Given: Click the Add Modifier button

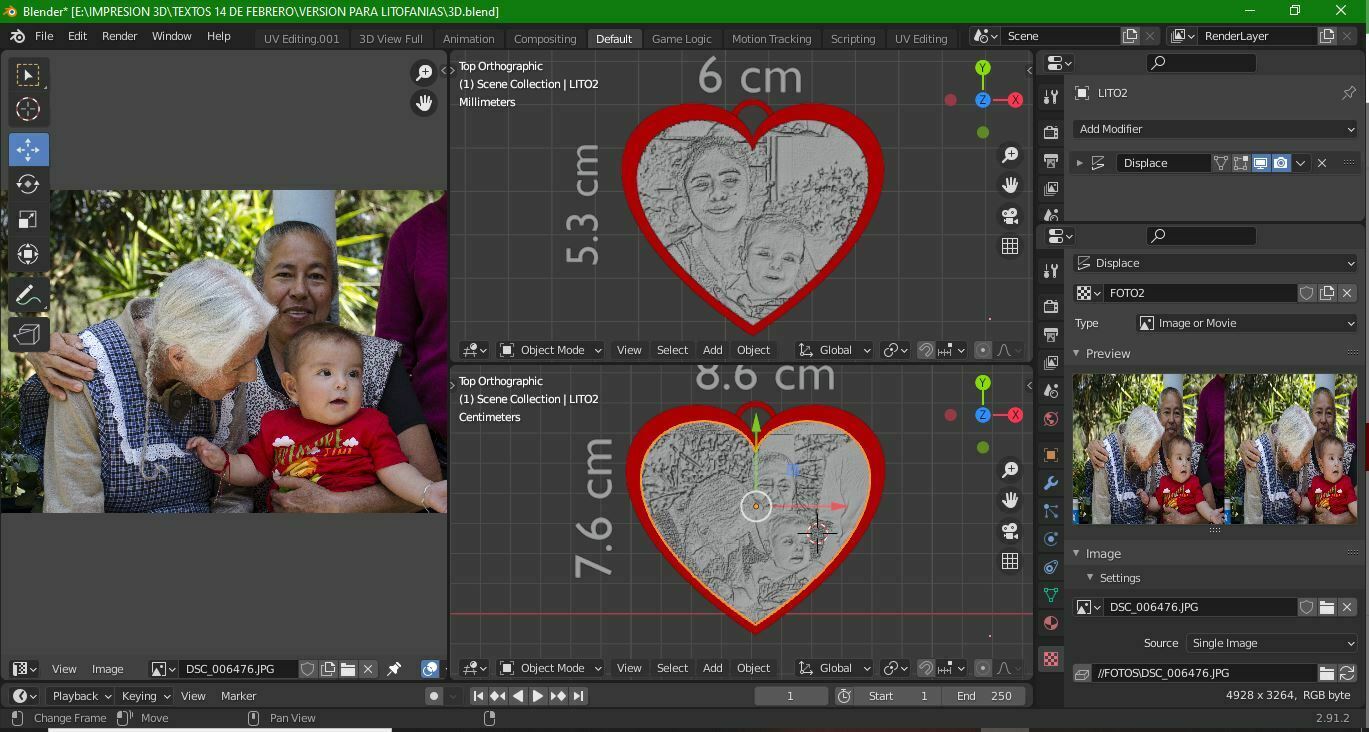Looking at the screenshot, I should pos(1214,128).
